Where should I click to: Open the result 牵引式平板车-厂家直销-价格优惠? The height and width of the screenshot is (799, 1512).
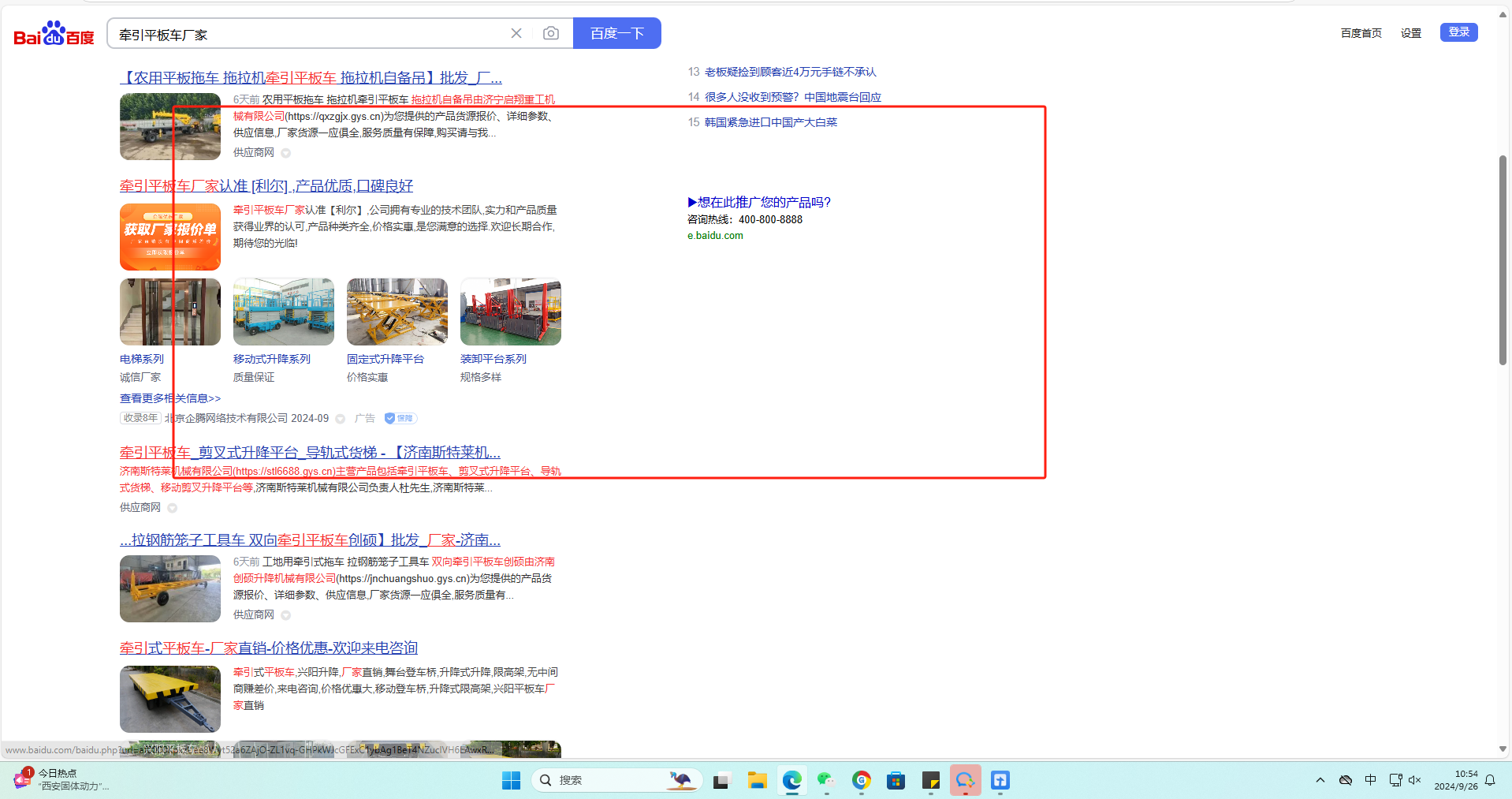[269, 648]
